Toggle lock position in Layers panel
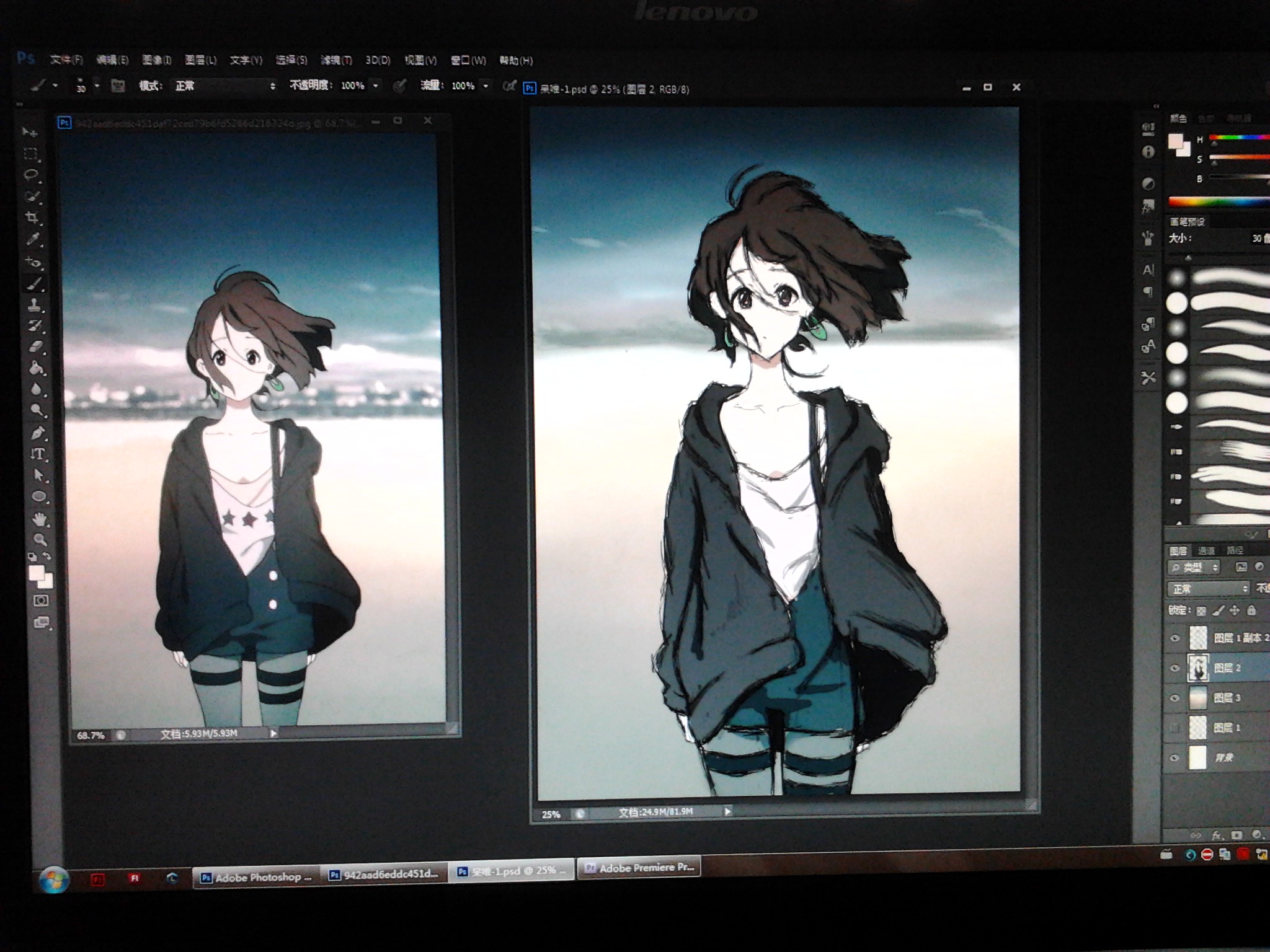Image resolution: width=1270 pixels, height=952 pixels. tap(1234, 610)
